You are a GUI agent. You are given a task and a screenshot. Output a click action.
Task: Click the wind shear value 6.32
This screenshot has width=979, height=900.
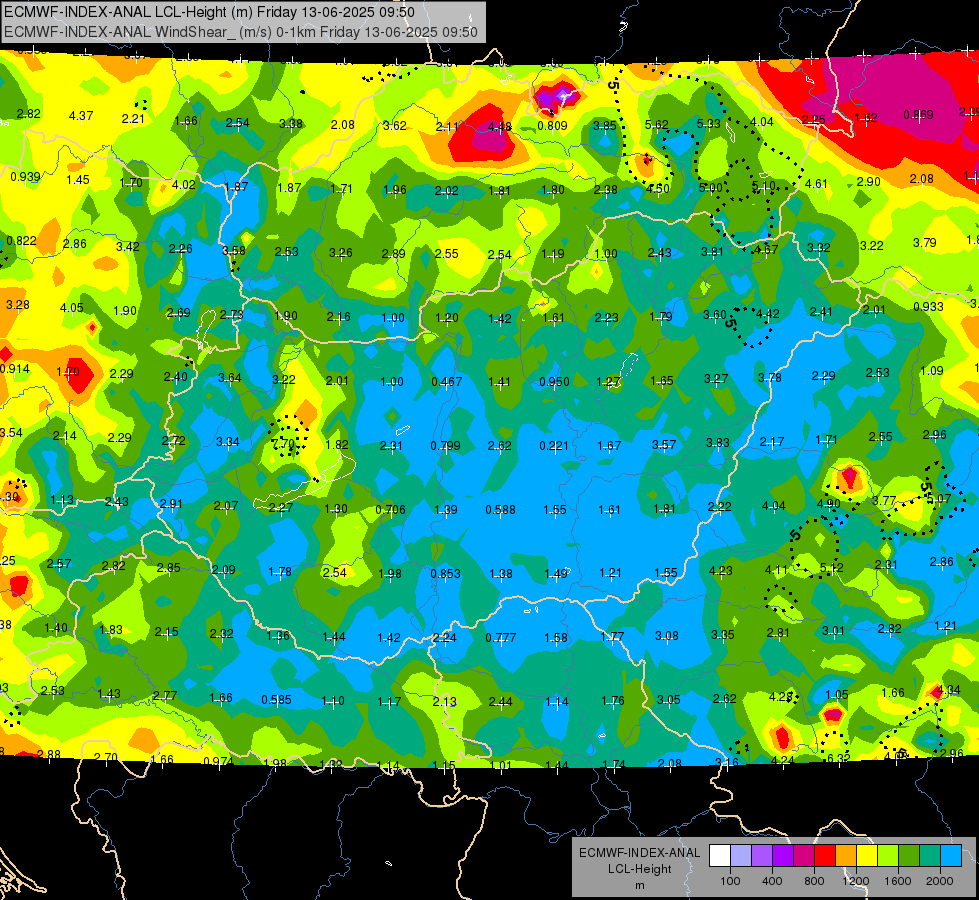pos(838,758)
